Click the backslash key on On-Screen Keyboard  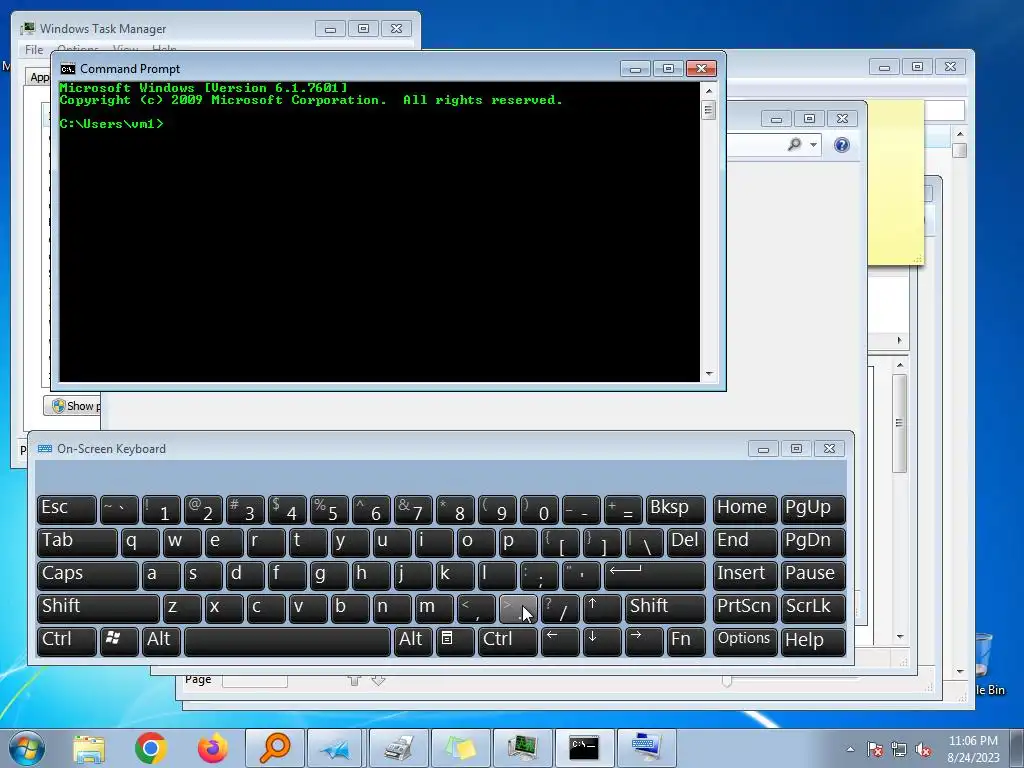[x=644, y=542]
